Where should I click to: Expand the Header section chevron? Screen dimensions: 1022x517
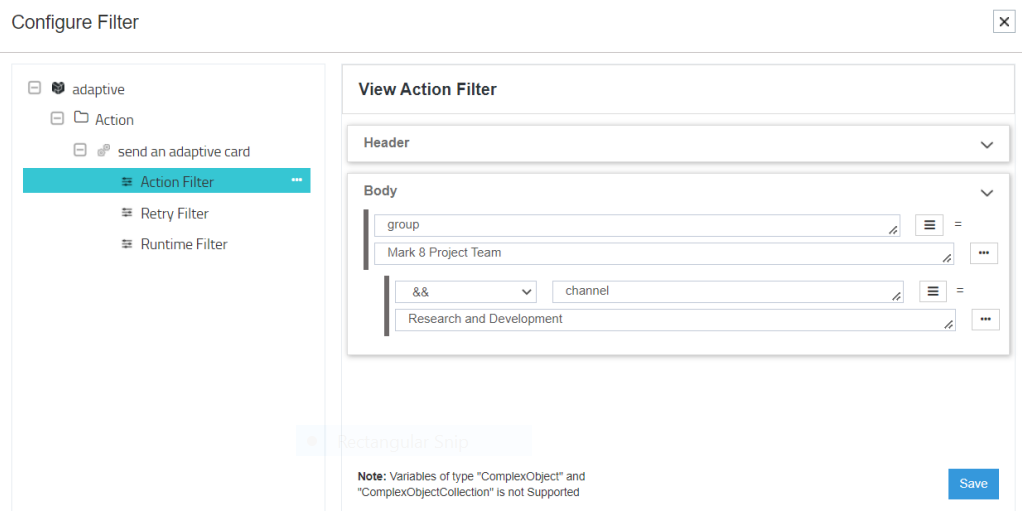pyautogui.click(x=987, y=144)
